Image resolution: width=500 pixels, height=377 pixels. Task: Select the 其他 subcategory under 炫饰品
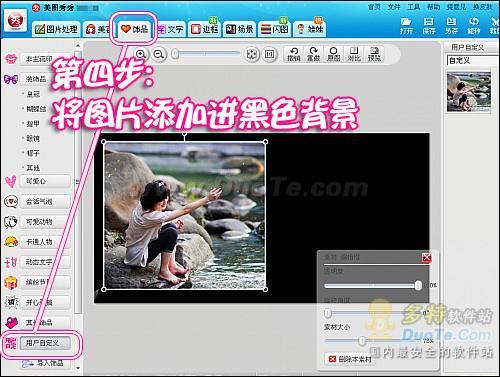point(33,168)
